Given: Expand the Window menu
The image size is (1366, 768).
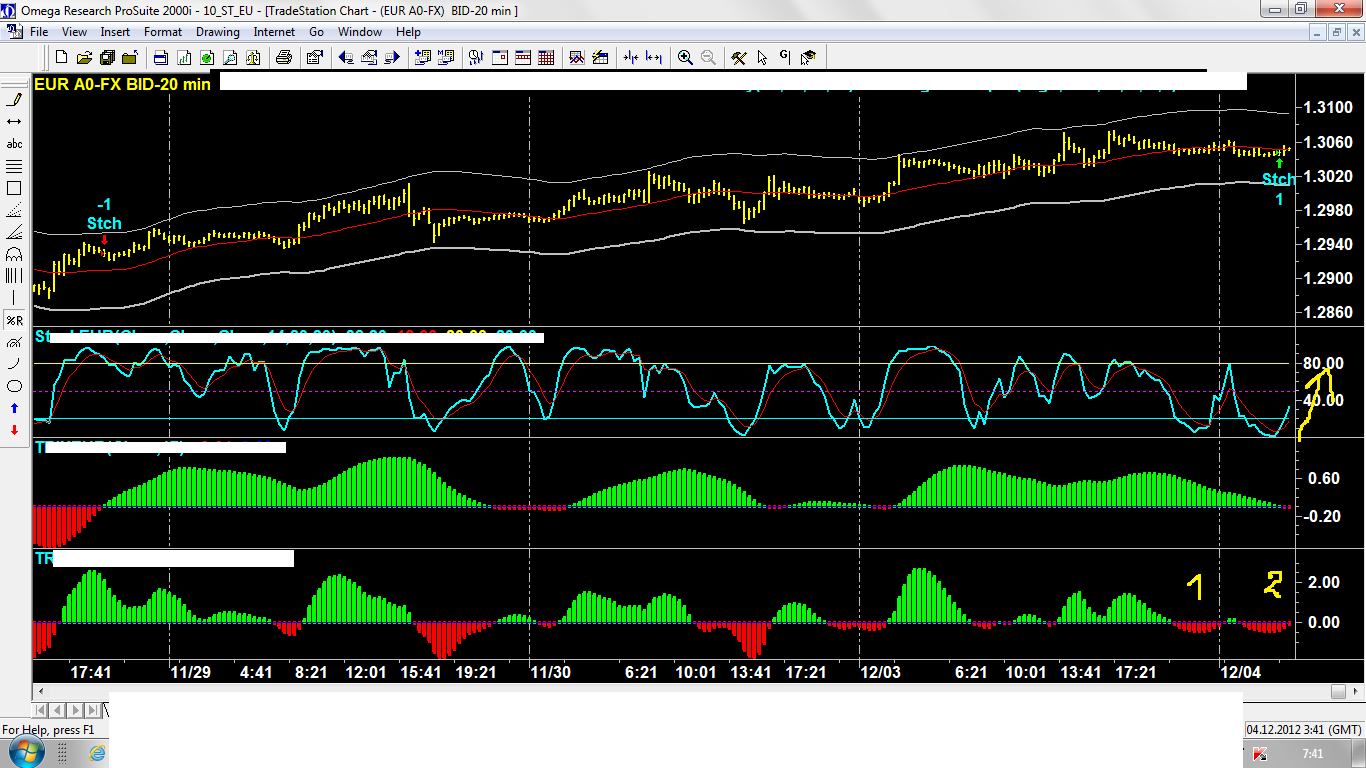Looking at the screenshot, I should [x=359, y=32].
